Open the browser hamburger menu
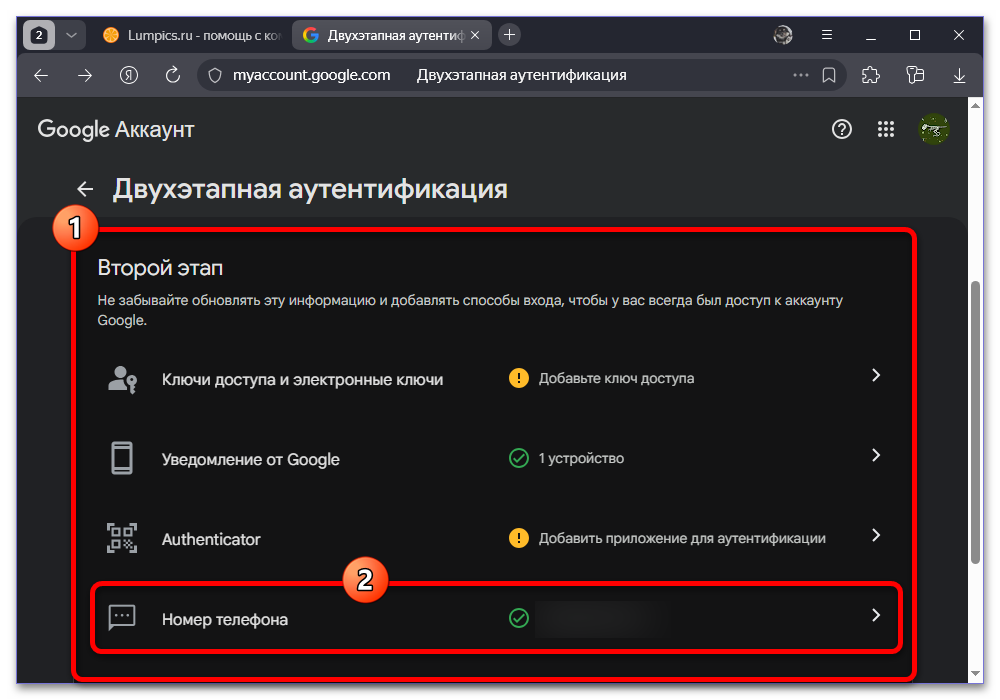 coord(827,35)
